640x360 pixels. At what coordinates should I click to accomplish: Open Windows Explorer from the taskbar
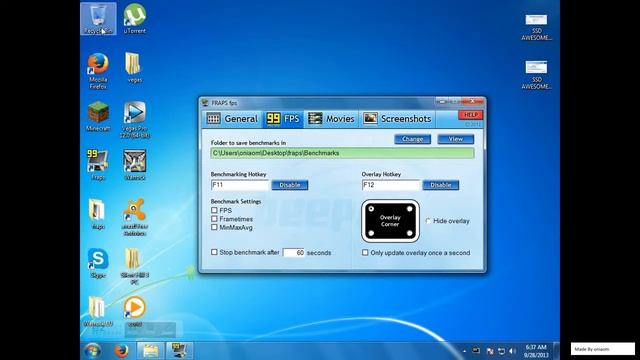150,351
